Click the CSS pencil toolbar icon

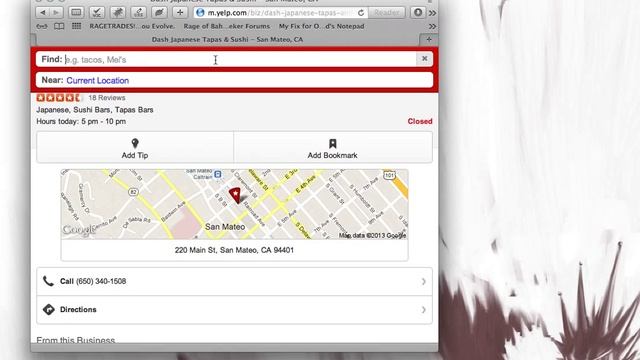[138, 13]
